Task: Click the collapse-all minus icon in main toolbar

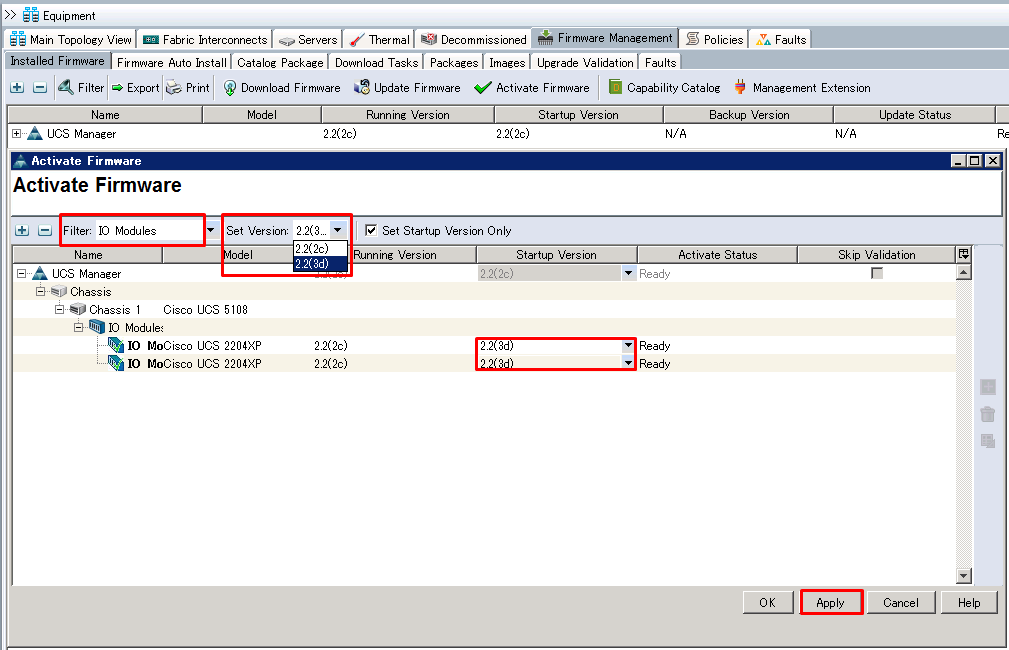Action: click(40, 88)
